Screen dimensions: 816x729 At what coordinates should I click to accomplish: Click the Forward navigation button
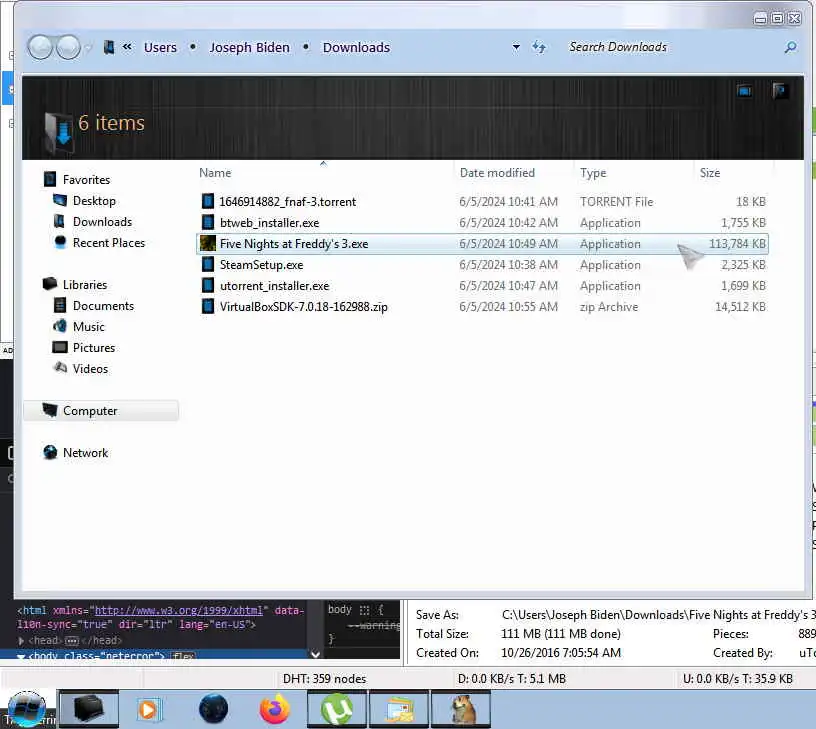(x=68, y=47)
